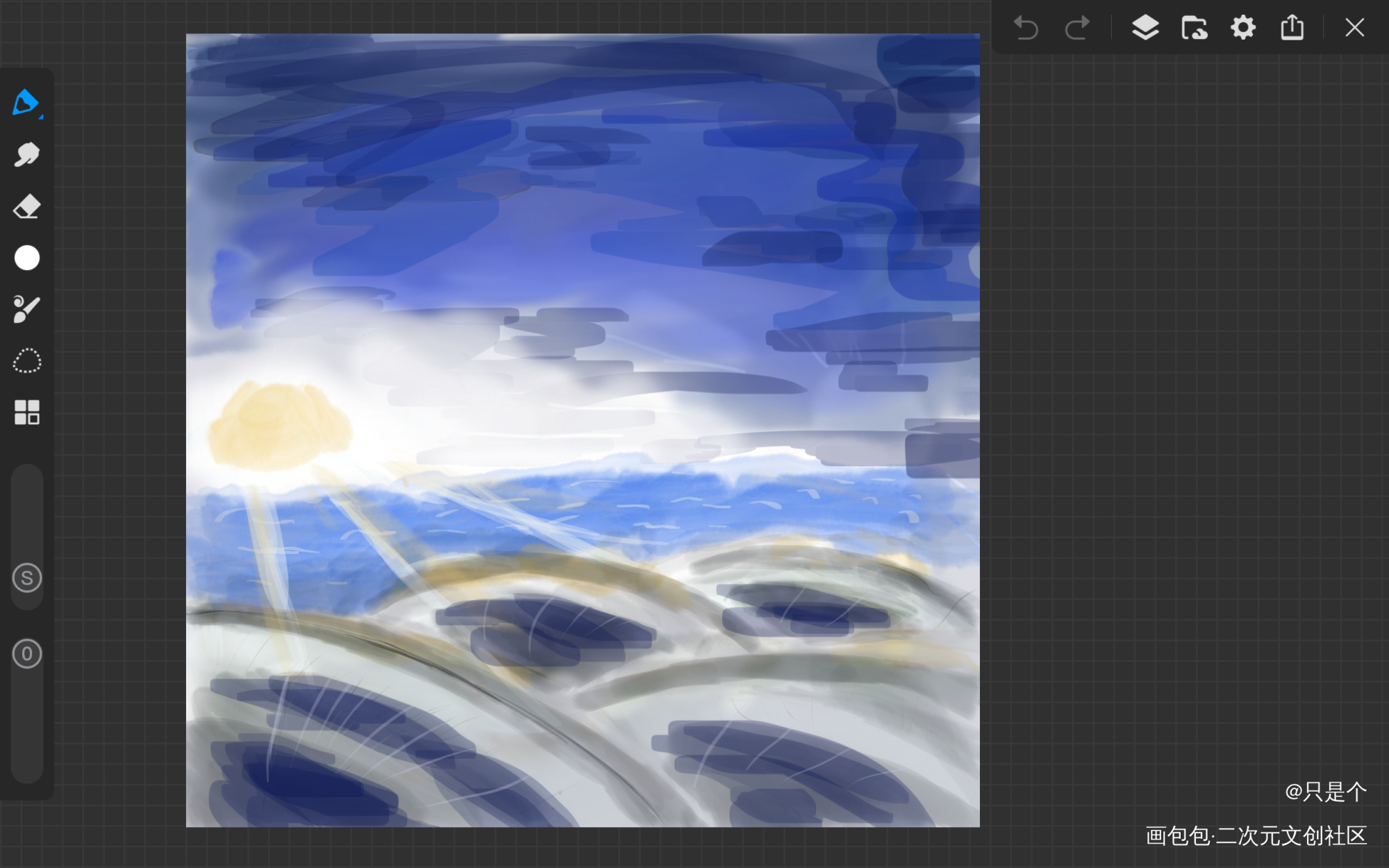Screen dimensions: 1389x868
Task: Open the settings gear menu
Action: pos(1243,28)
